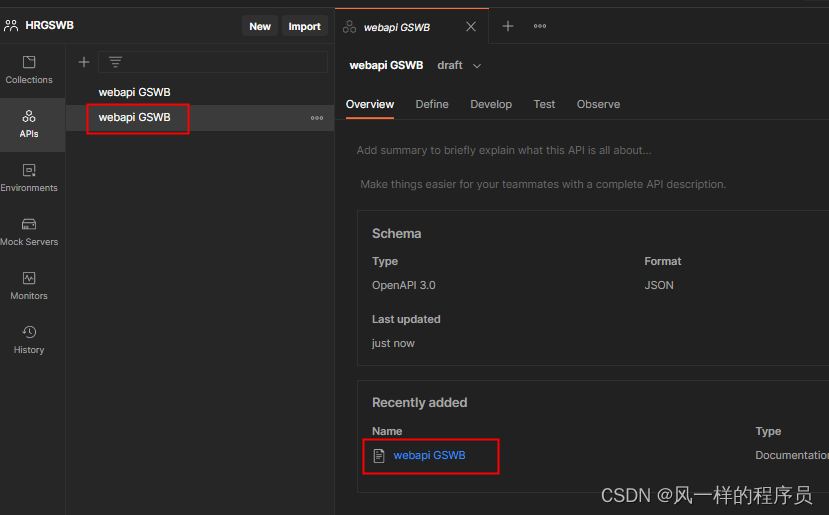
Task: Go to Mock Servers section
Action: (29, 233)
